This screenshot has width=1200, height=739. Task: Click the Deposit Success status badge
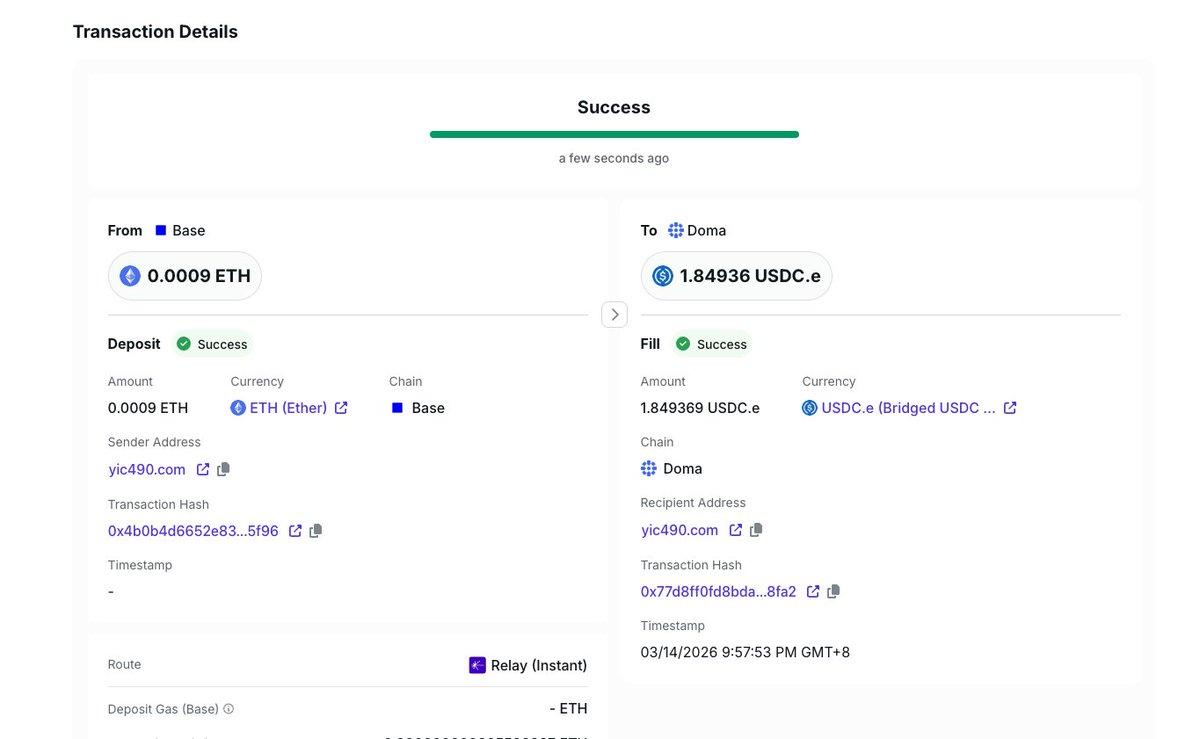click(212, 344)
